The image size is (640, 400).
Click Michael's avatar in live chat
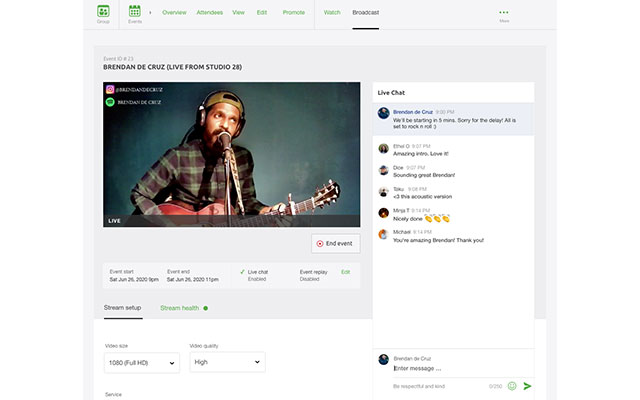pyautogui.click(x=383, y=234)
